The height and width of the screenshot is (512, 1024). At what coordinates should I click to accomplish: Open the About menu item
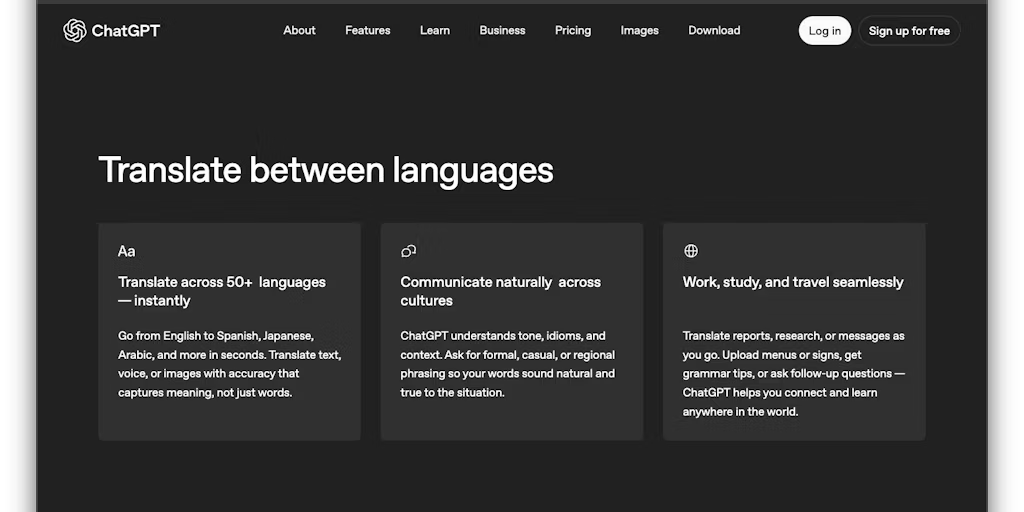click(299, 31)
